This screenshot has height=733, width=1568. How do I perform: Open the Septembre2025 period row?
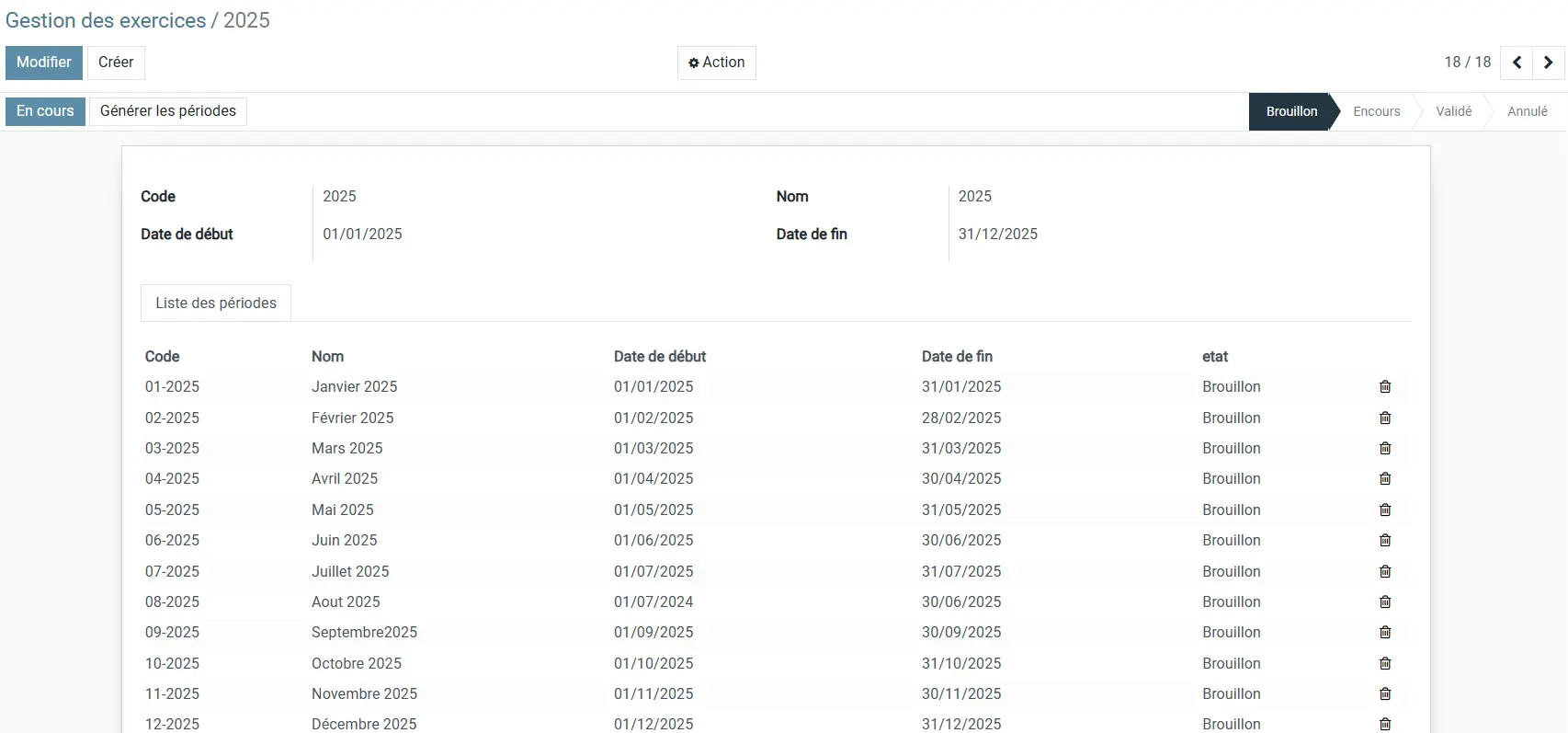[364, 633]
